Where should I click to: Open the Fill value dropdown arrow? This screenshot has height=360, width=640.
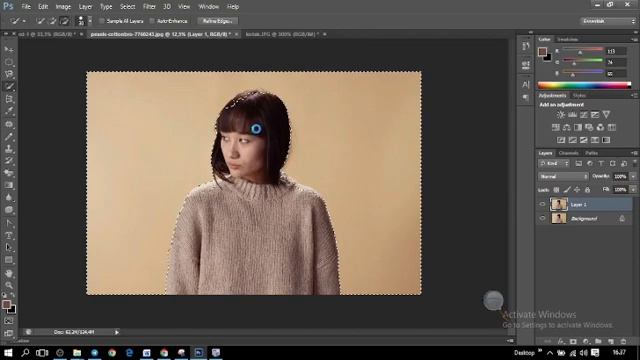pyautogui.click(x=633, y=190)
